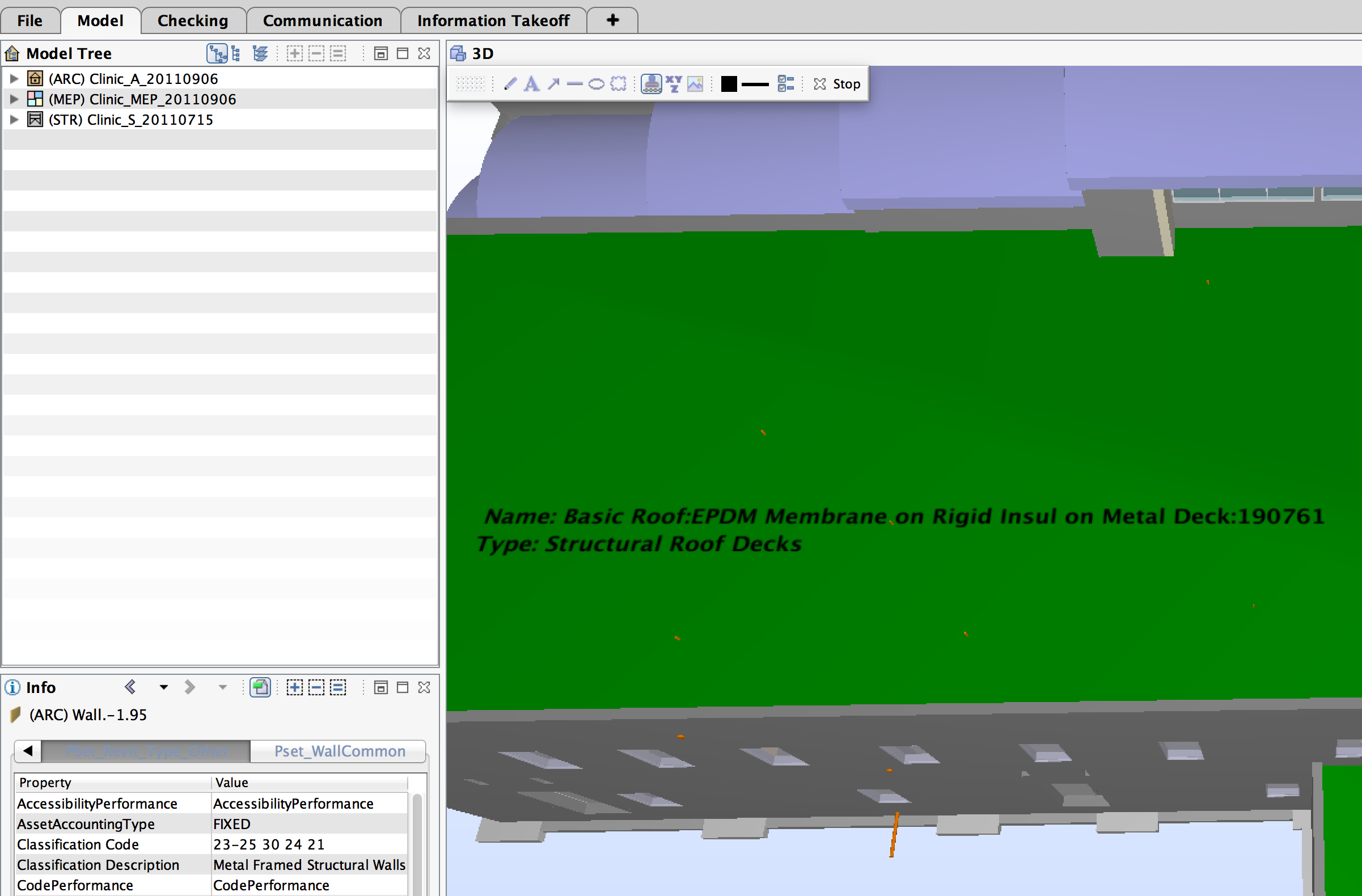
Task: Select the Classification Code property row
Action: (78, 844)
